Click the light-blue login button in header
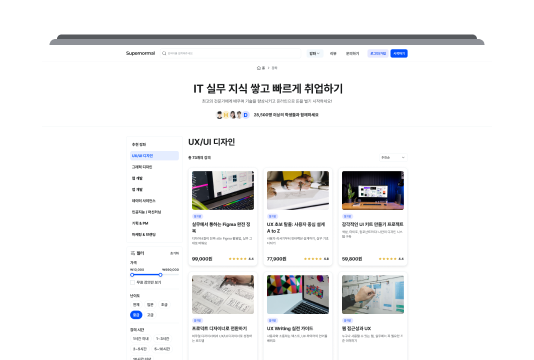 coord(378,53)
